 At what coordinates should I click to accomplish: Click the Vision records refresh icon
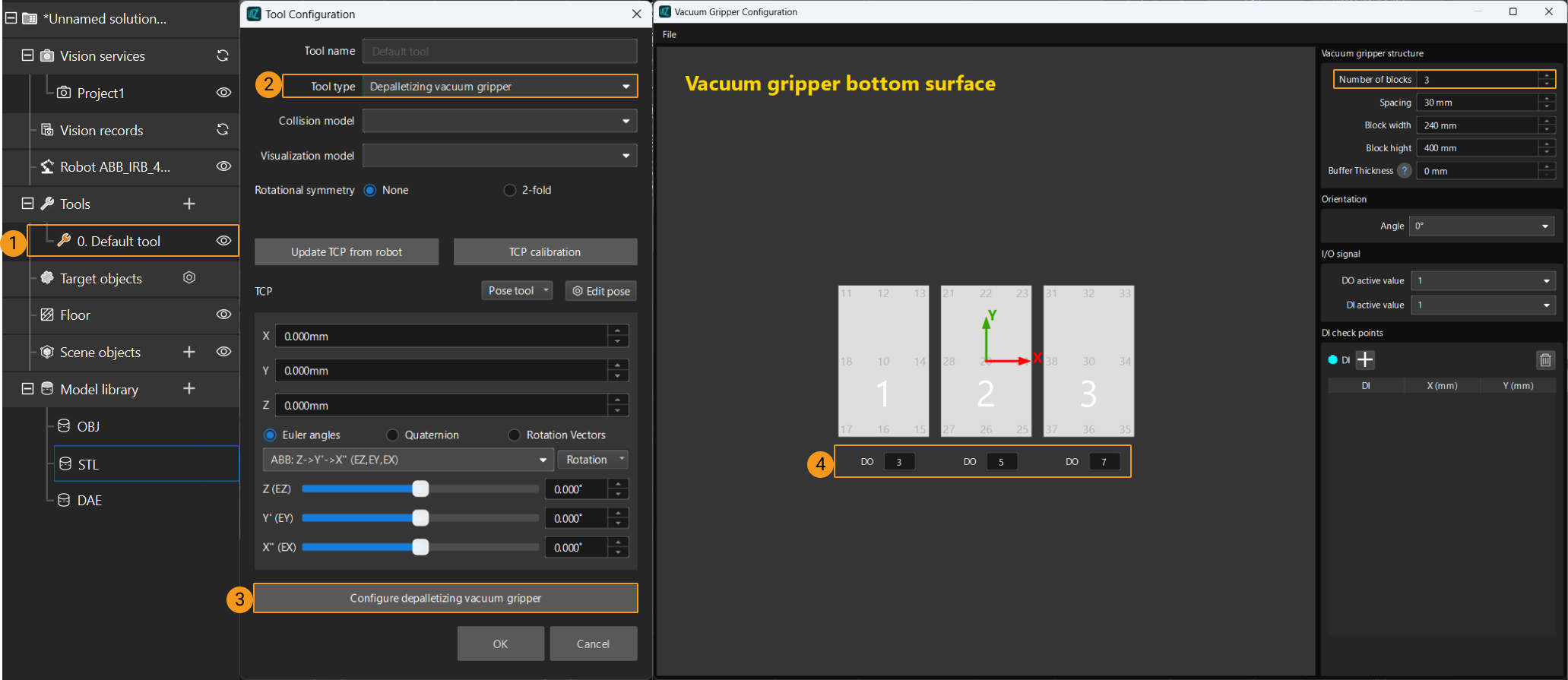click(x=223, y=130)
